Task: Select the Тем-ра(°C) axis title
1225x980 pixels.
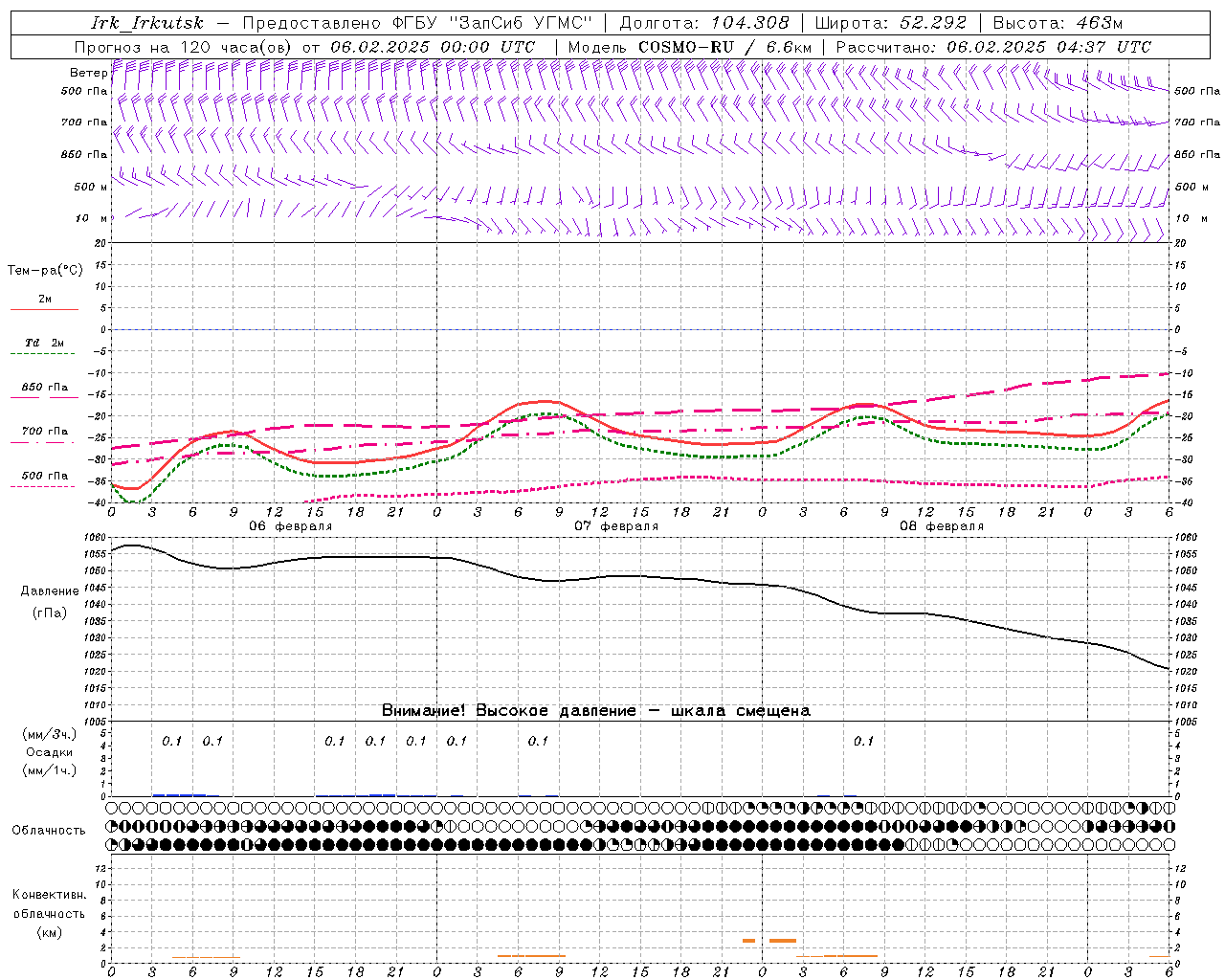Action: pos(45,271)
